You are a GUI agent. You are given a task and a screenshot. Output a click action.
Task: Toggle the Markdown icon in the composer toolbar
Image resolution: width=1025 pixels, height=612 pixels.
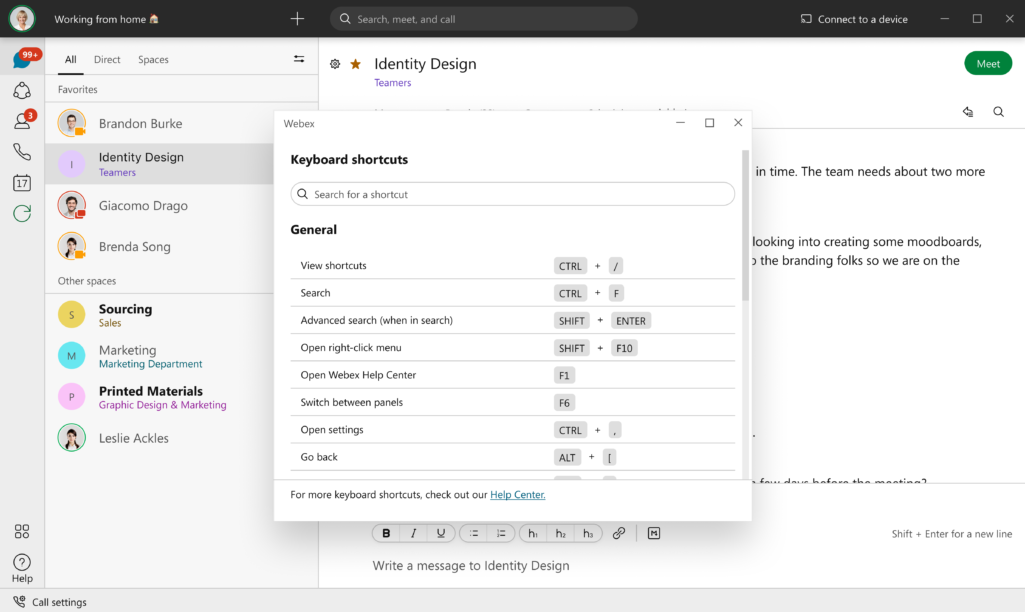(653, 533)
